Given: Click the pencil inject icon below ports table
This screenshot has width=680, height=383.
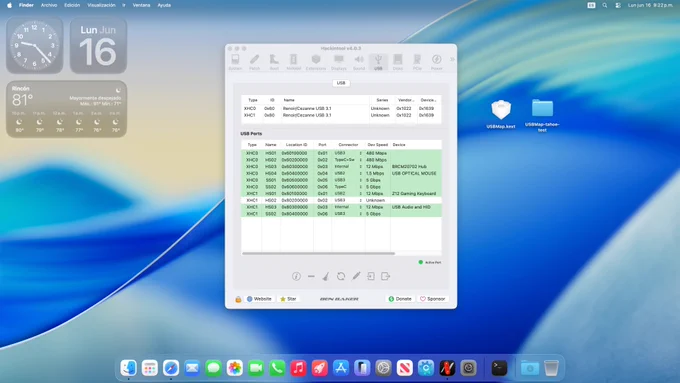Looking at the screenshot, I should click(356, 276).
